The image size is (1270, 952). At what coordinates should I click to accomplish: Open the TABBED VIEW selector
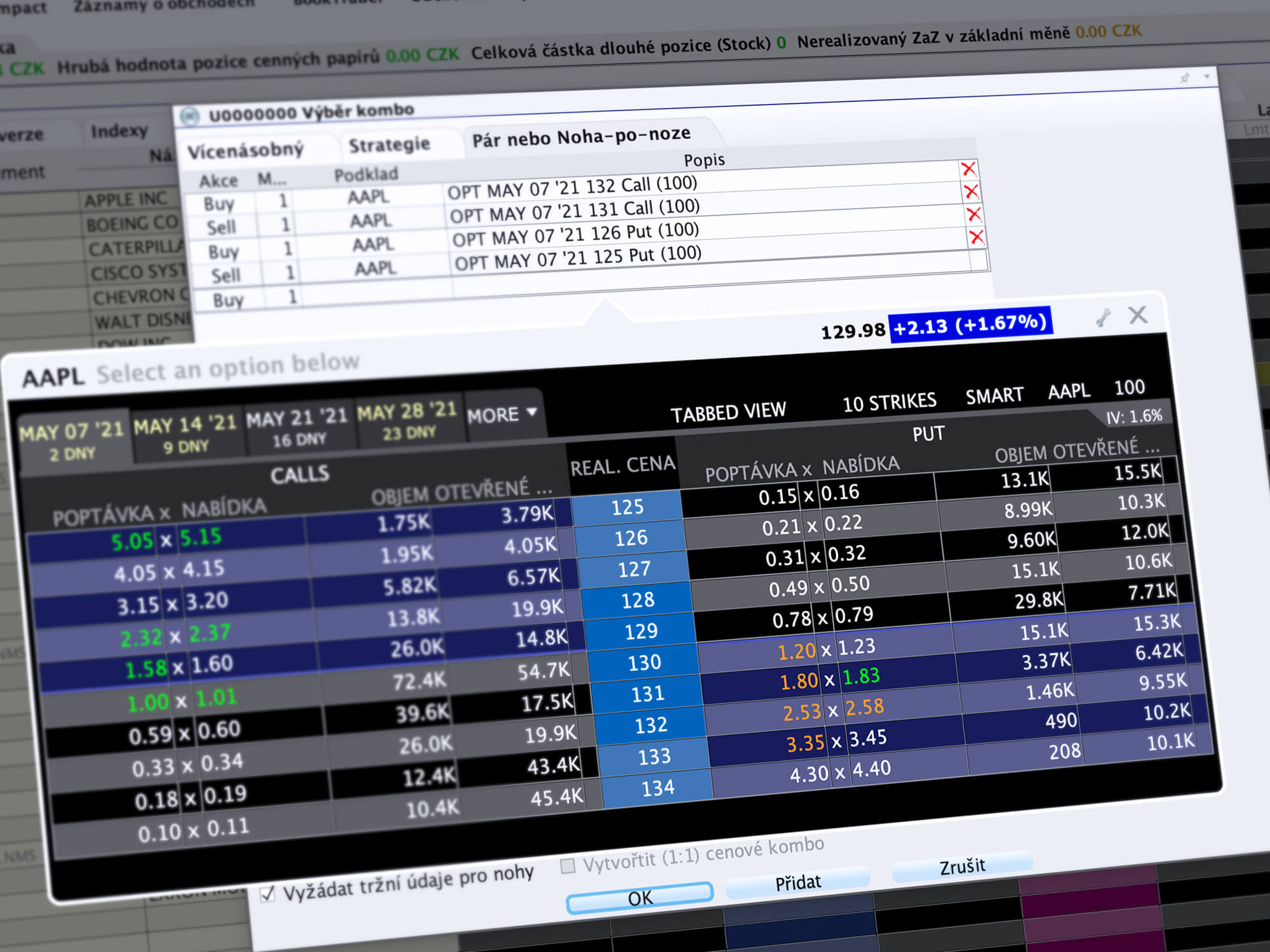(x=728, y=413)
